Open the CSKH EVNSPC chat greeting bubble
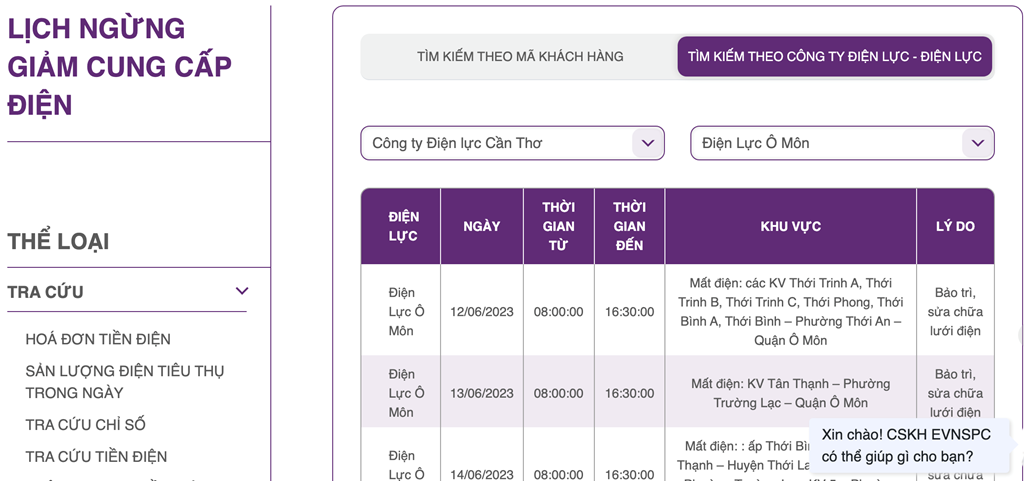 906,447
